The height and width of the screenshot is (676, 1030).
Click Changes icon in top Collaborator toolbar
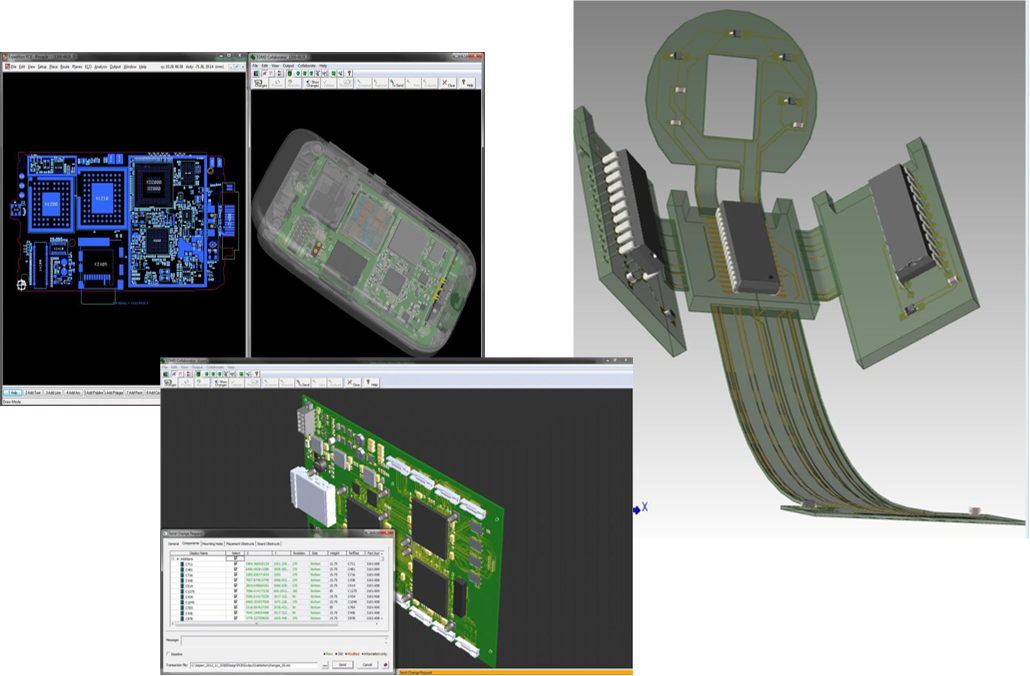pyautogui.click(x=260, y=84)
